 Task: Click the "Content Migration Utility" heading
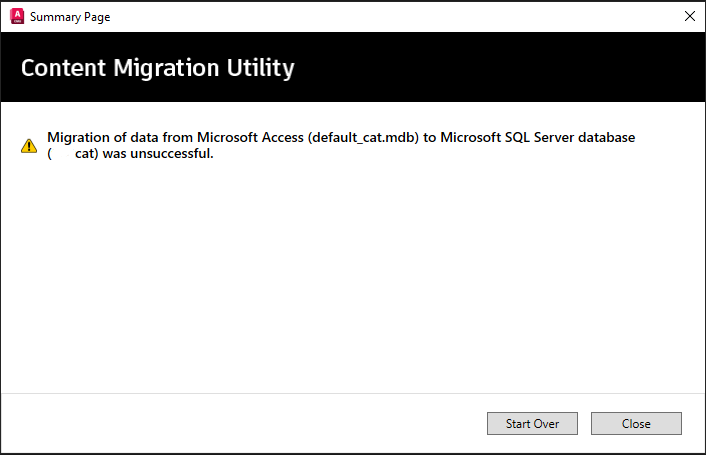click(157, 68)
